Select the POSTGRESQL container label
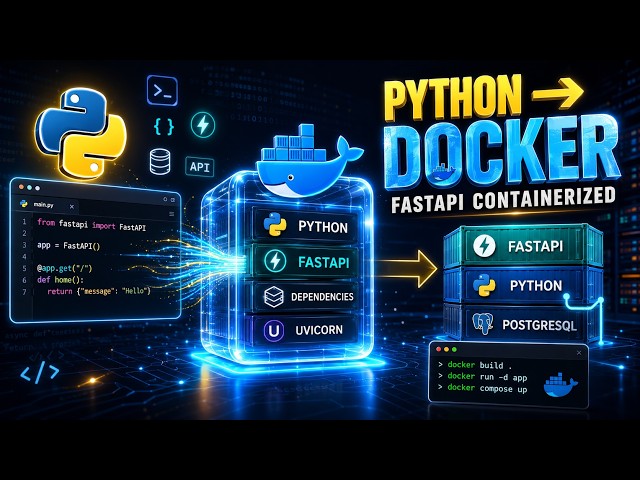 pos(540,325)
